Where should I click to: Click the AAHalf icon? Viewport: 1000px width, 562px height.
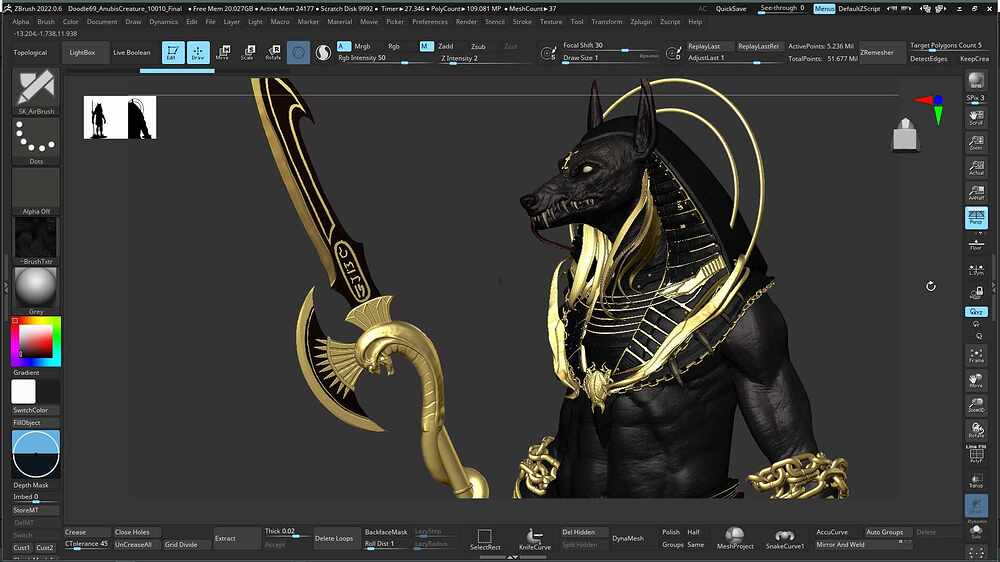[976, 192]
